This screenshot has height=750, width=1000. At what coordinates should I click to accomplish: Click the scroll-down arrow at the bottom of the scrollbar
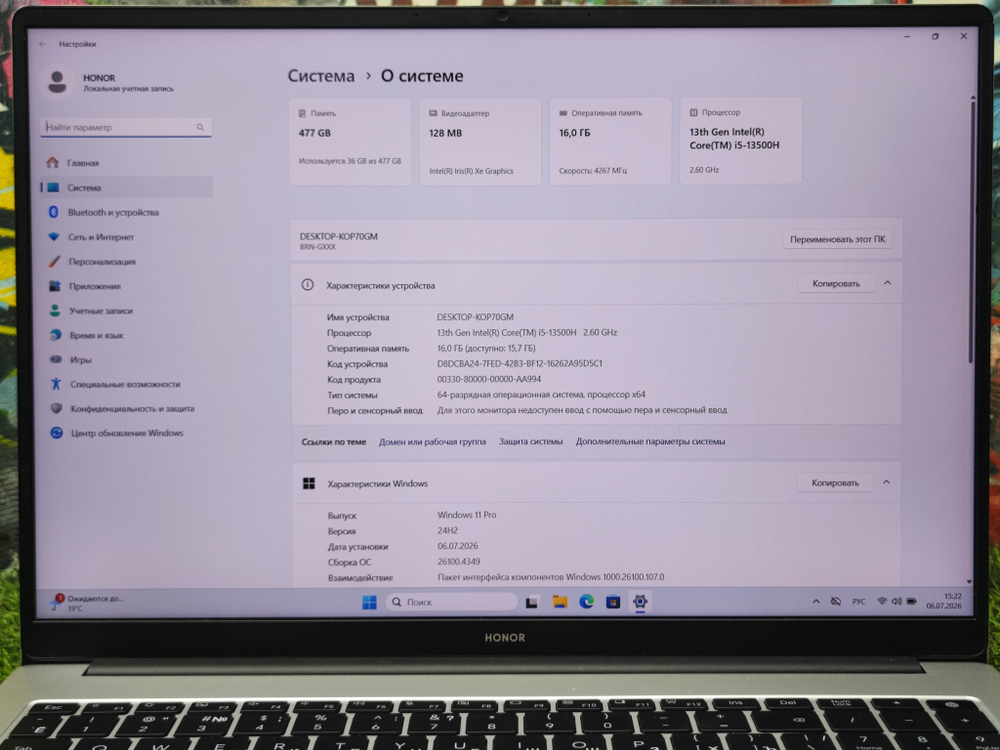(x=969, y=582)
